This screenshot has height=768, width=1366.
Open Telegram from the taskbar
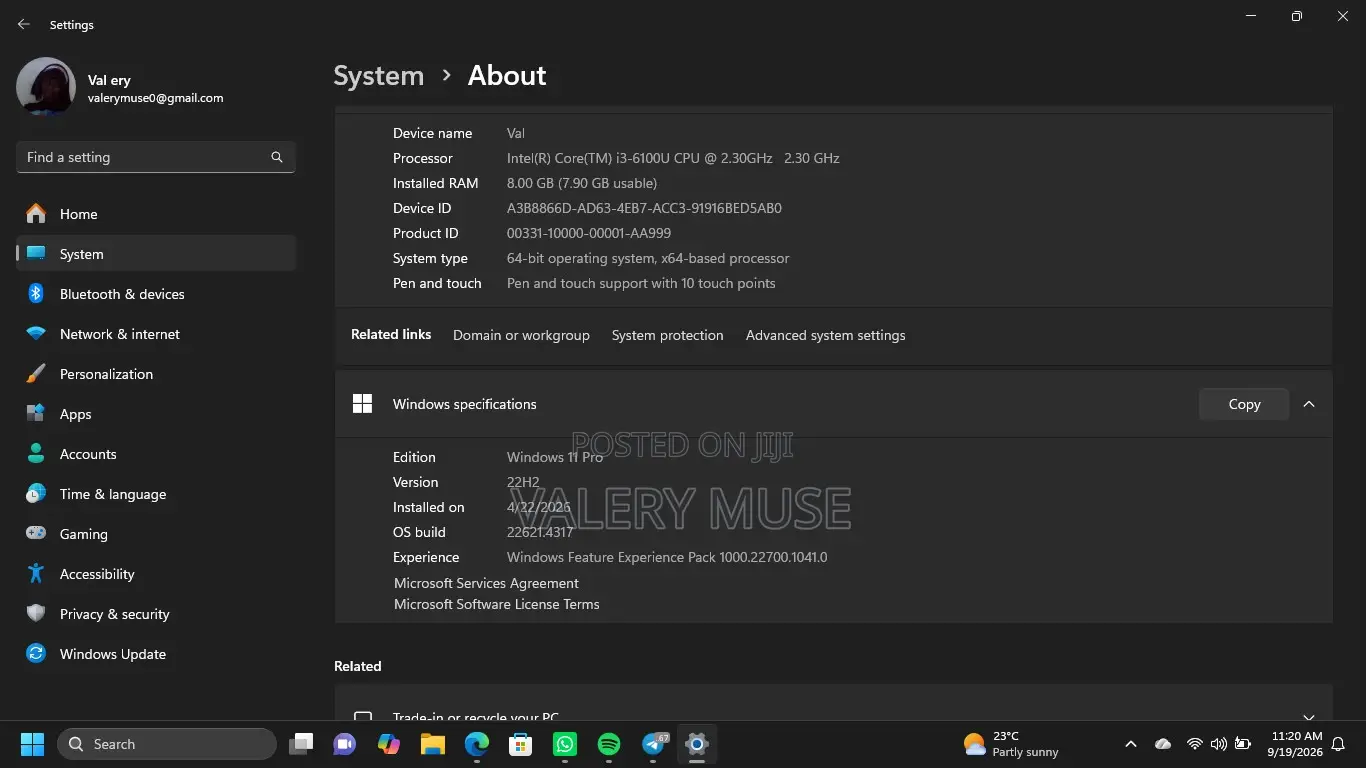tap(655, 744)
